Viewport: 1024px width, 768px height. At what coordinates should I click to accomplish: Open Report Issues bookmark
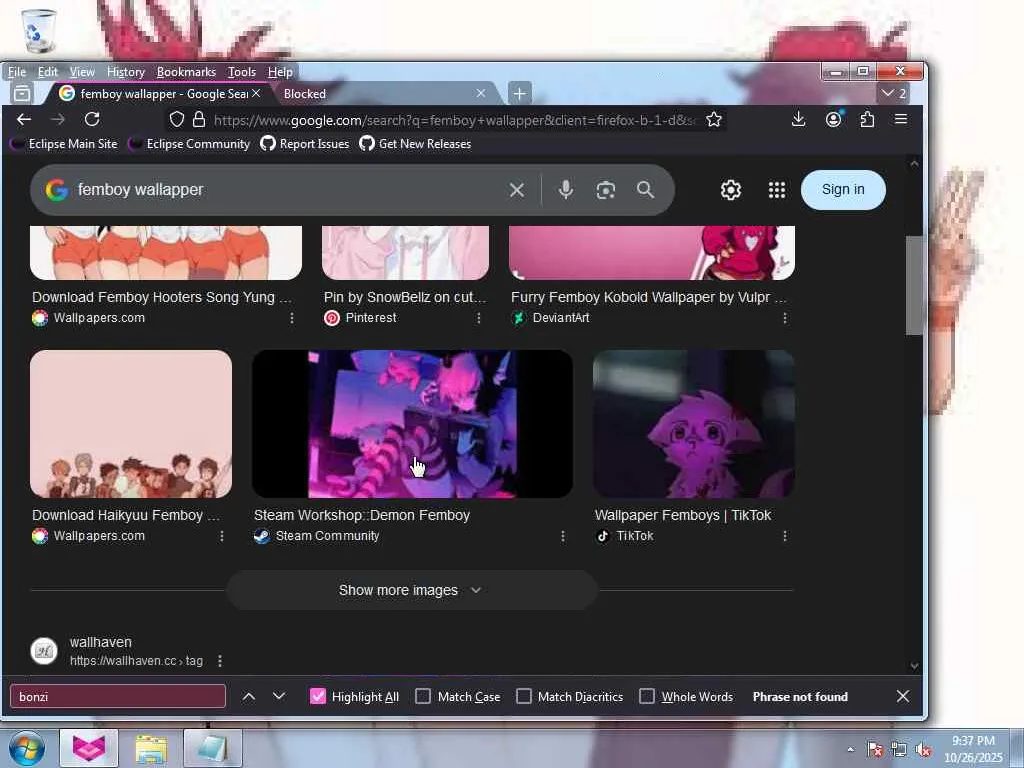305,144
